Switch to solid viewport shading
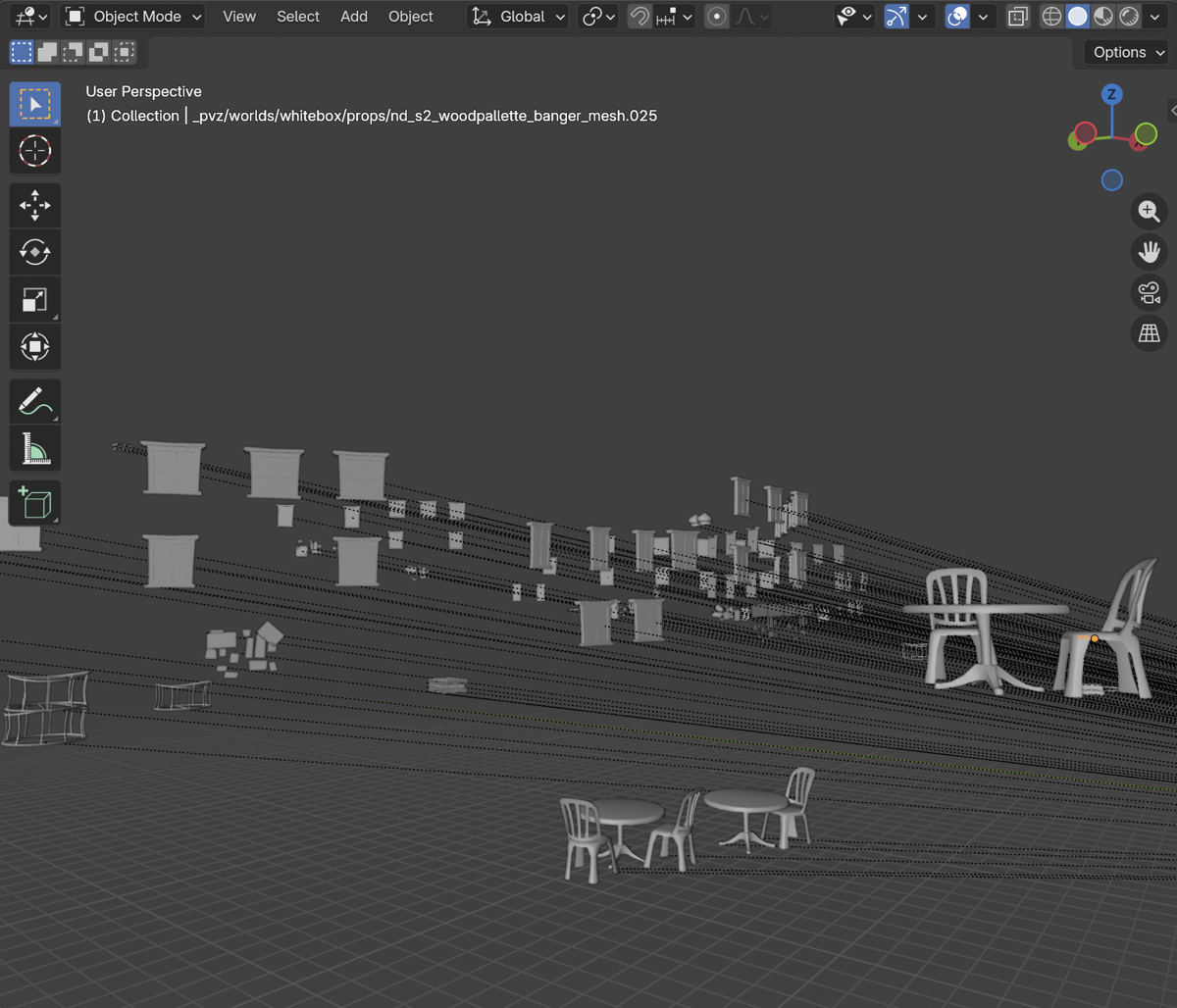The image size is (1177, 1008). pos(1077,17)
